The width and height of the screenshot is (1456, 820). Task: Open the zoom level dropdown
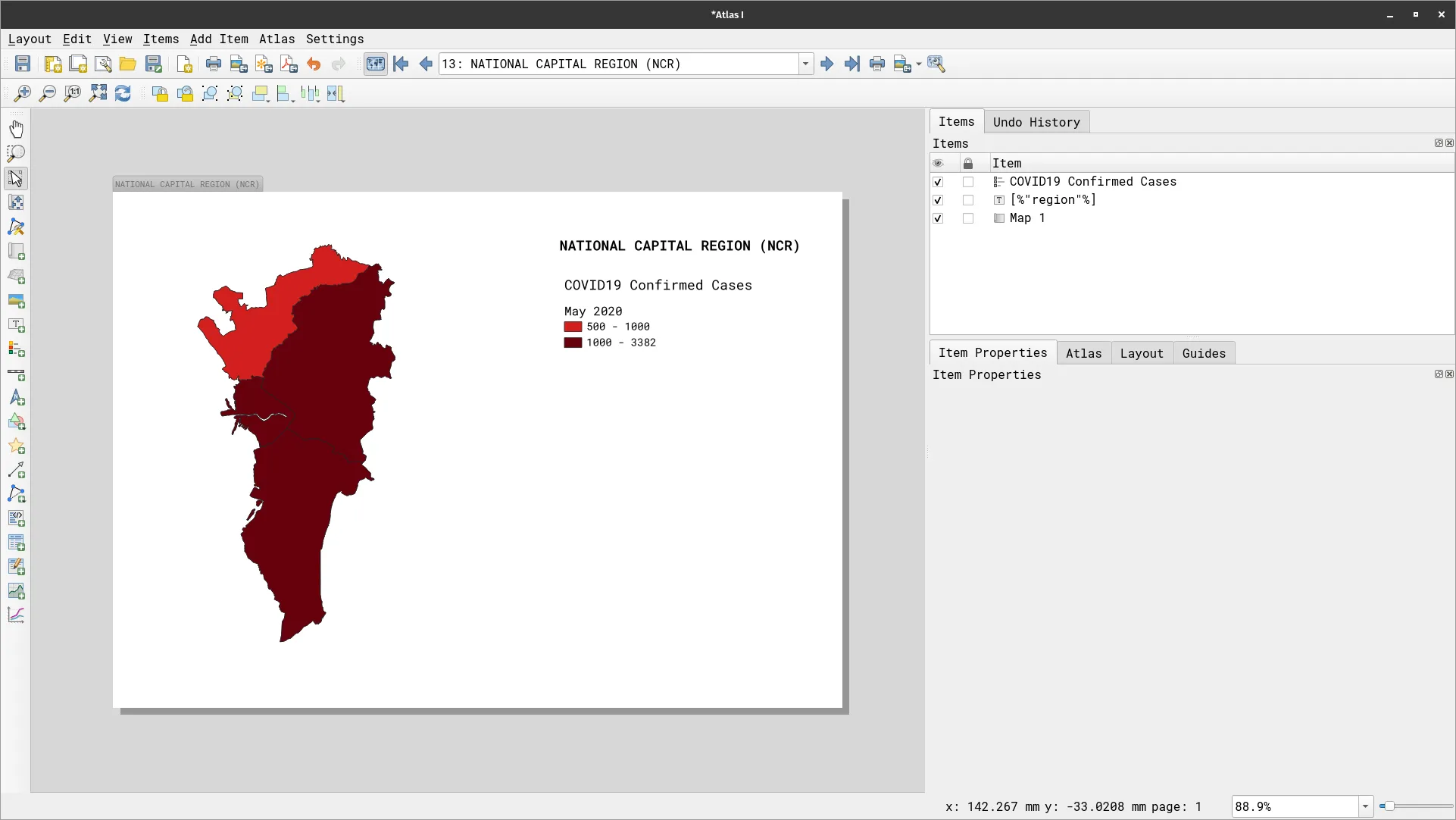click(1365, 806)
